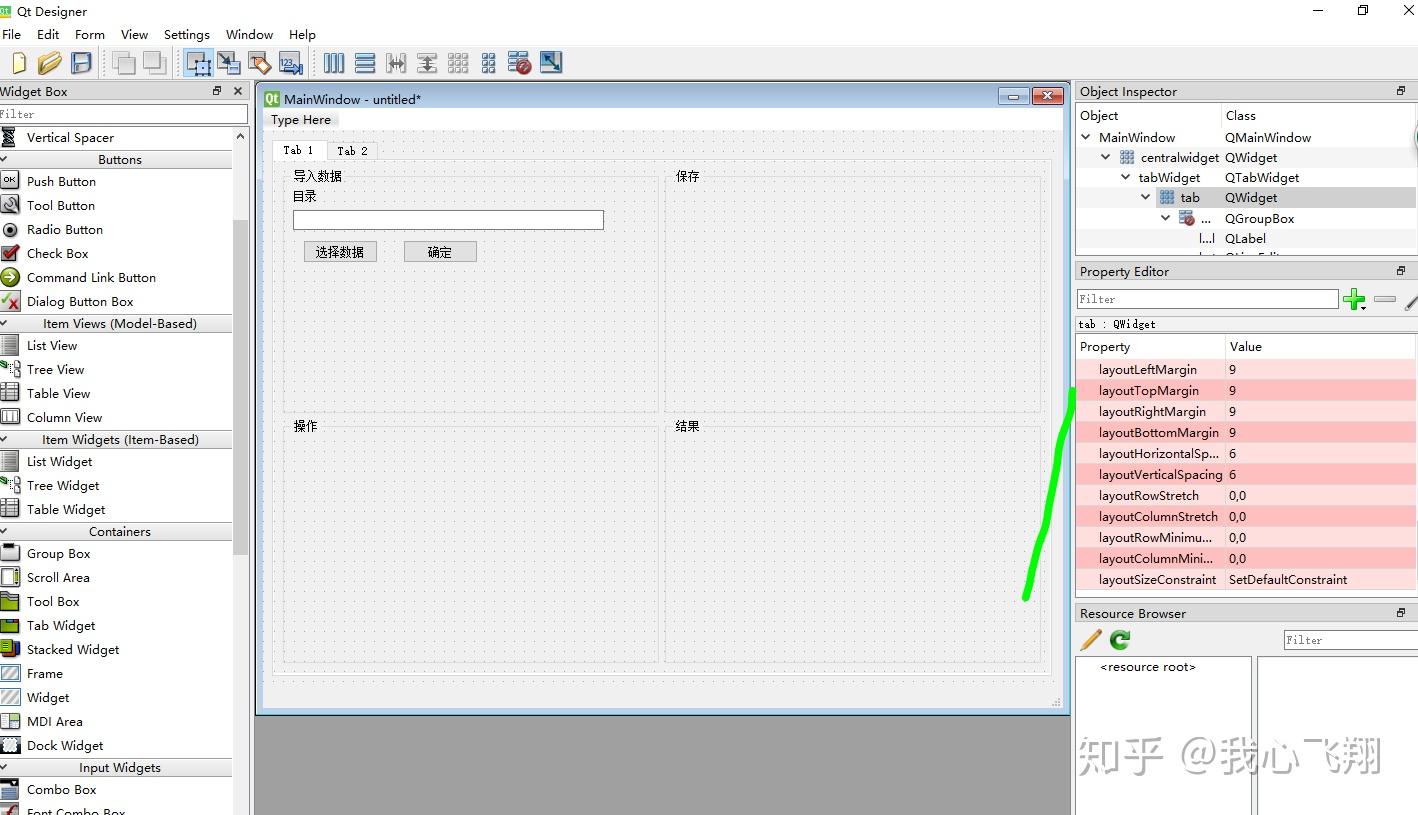Click the Edit Resources pencil icon
Screen dimensions: 1418x815
tap(1090, 641)
